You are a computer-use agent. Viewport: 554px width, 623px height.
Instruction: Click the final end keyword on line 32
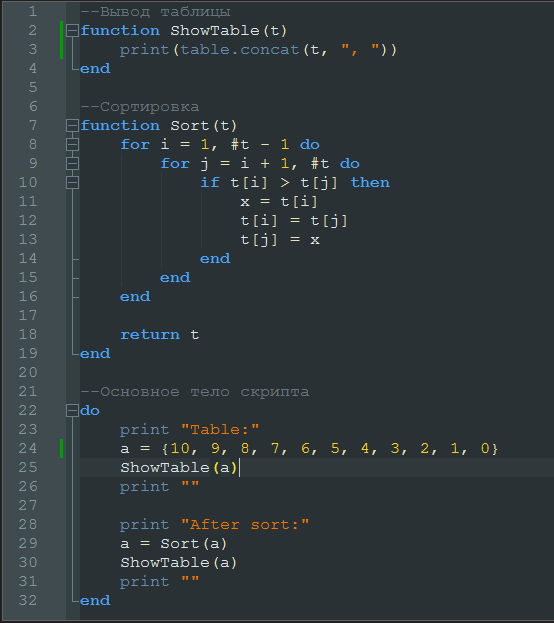95,600
